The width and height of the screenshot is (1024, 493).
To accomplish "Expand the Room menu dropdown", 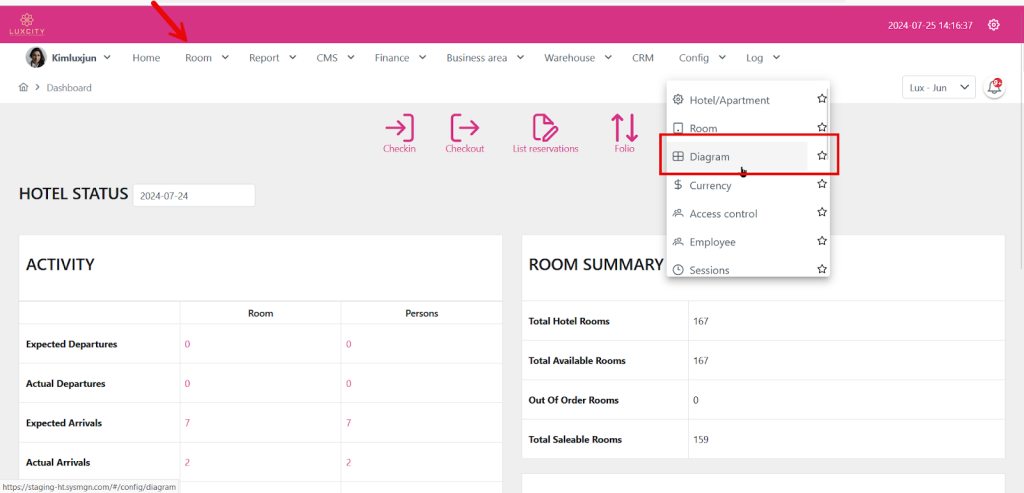I will pyautogui.click(x=207, y=58).
